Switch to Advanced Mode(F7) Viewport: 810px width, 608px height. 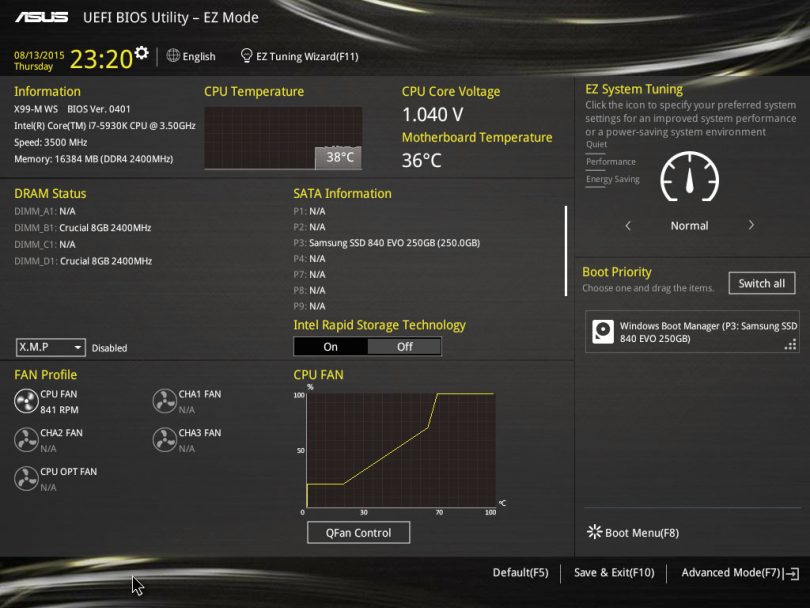[738, 573]
